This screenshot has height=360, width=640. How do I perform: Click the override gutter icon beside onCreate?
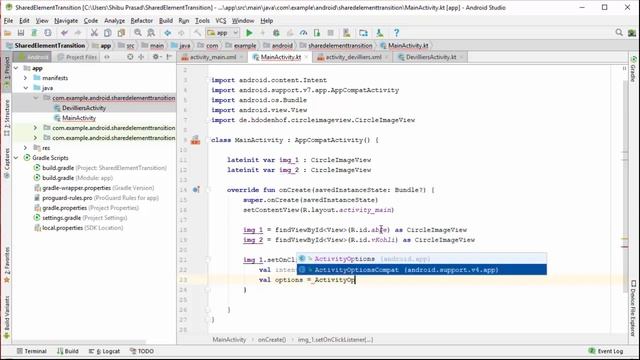pyautogui.click(x=196, y=190)
